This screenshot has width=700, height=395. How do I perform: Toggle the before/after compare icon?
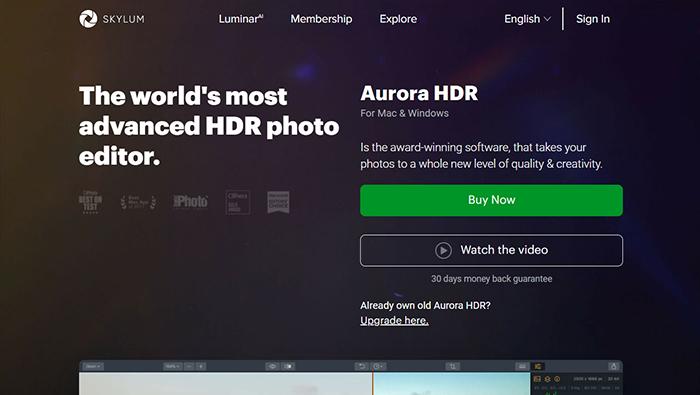pos(289,366)
